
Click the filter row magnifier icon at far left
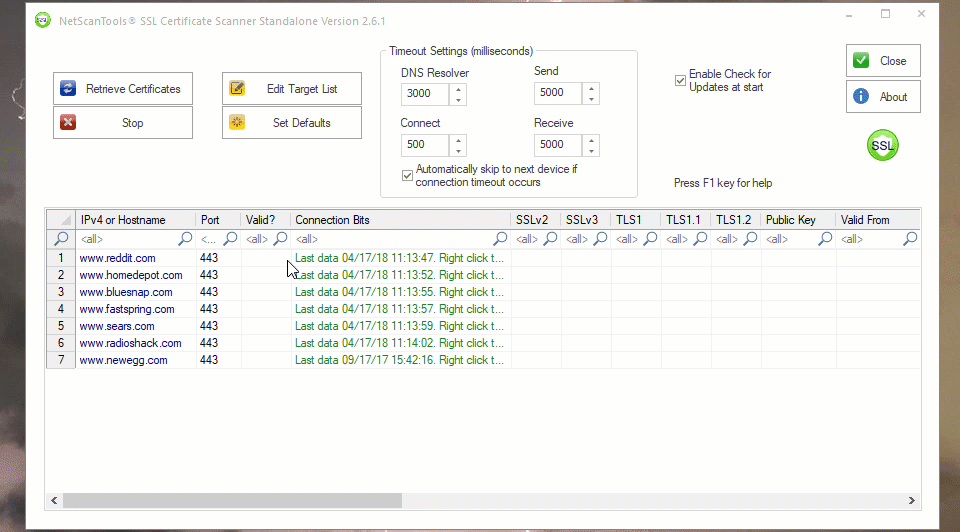pyautogui.click(x=61, y=239)
